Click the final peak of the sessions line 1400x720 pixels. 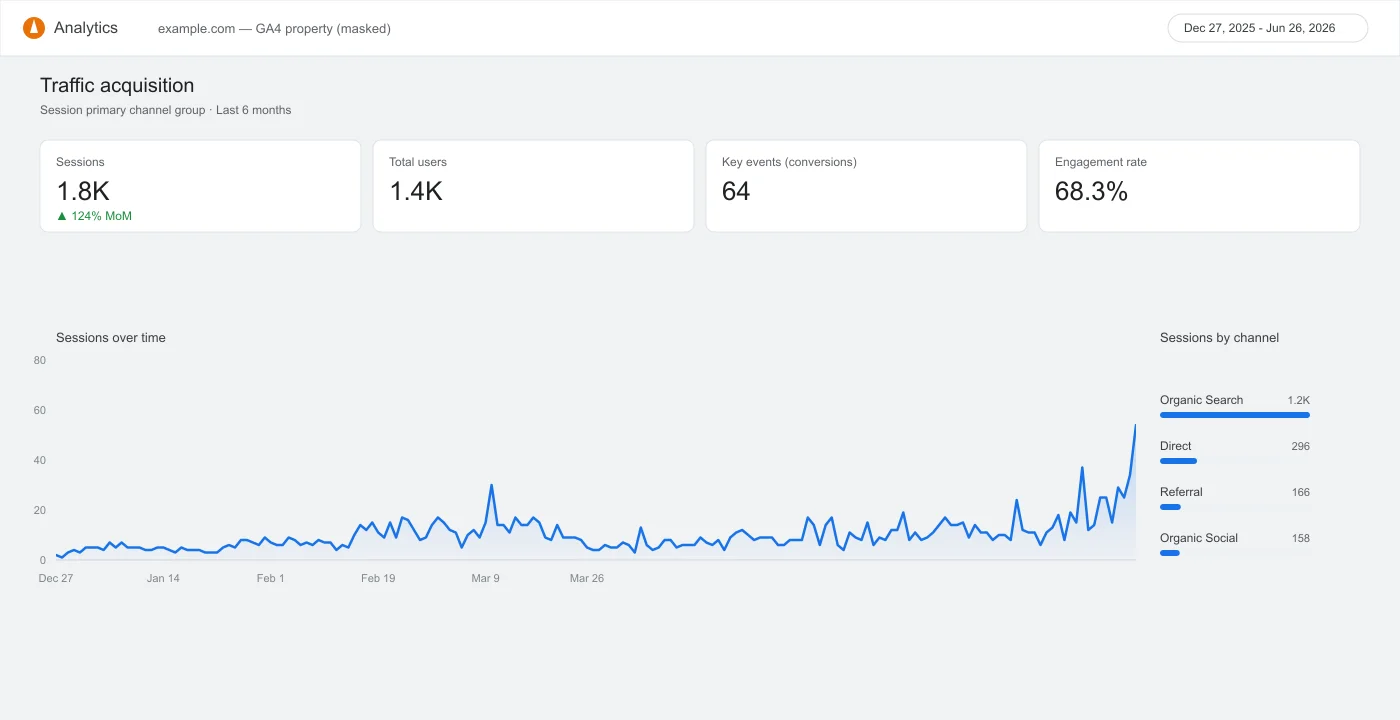click(x=1135, y=425)
